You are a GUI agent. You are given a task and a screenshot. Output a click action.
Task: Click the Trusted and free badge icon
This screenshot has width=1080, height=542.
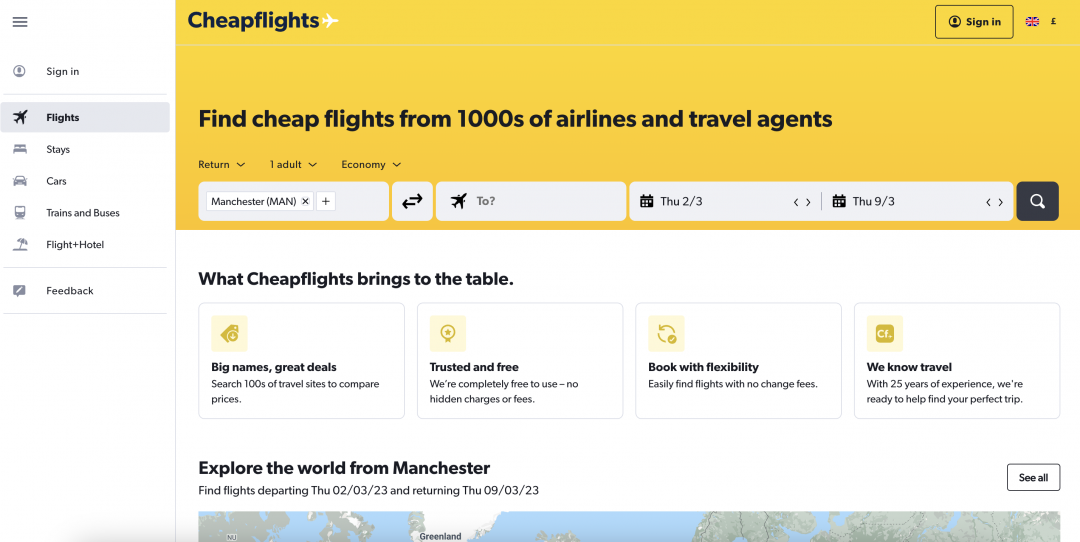coord(448,334)
